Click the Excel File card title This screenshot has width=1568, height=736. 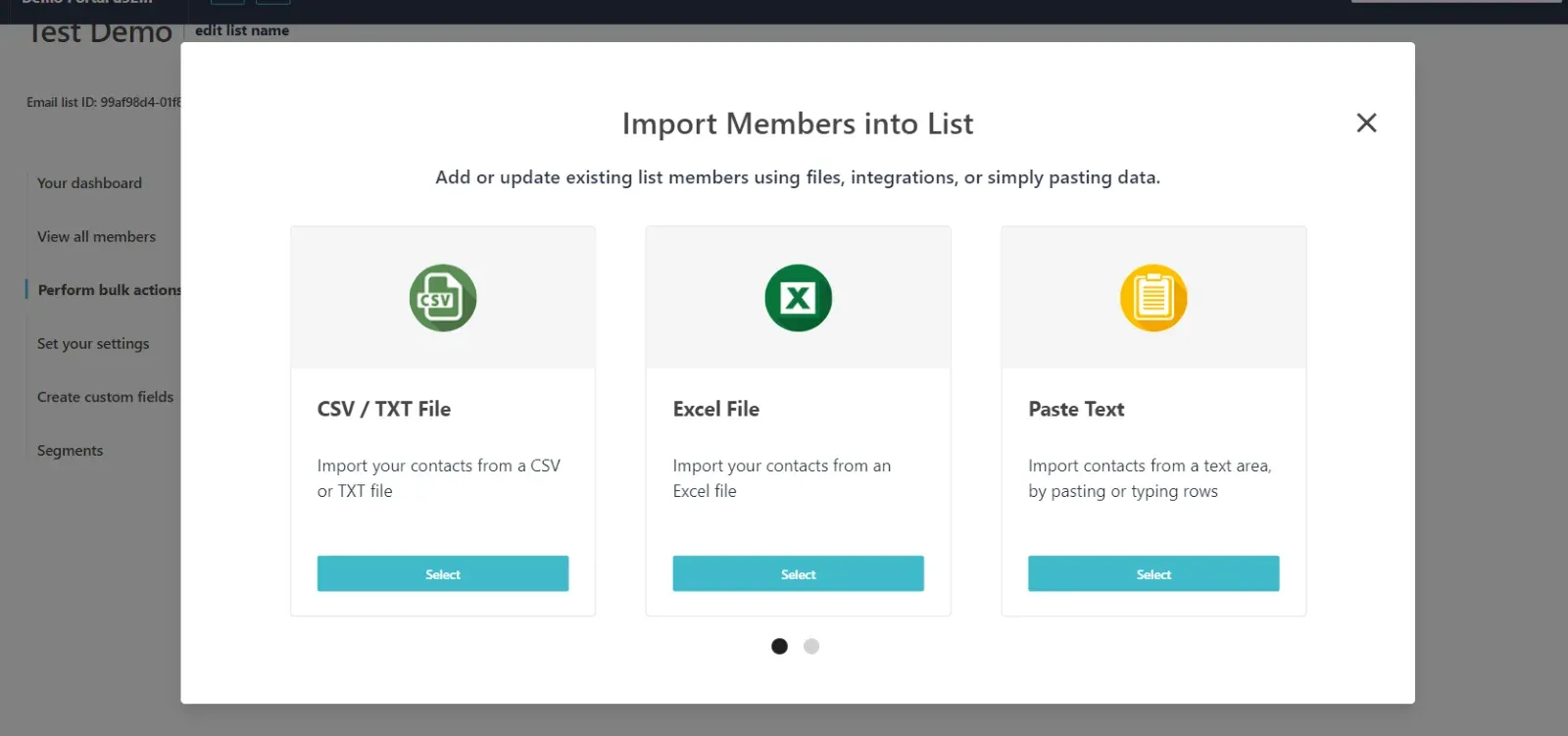coord(716,409)
